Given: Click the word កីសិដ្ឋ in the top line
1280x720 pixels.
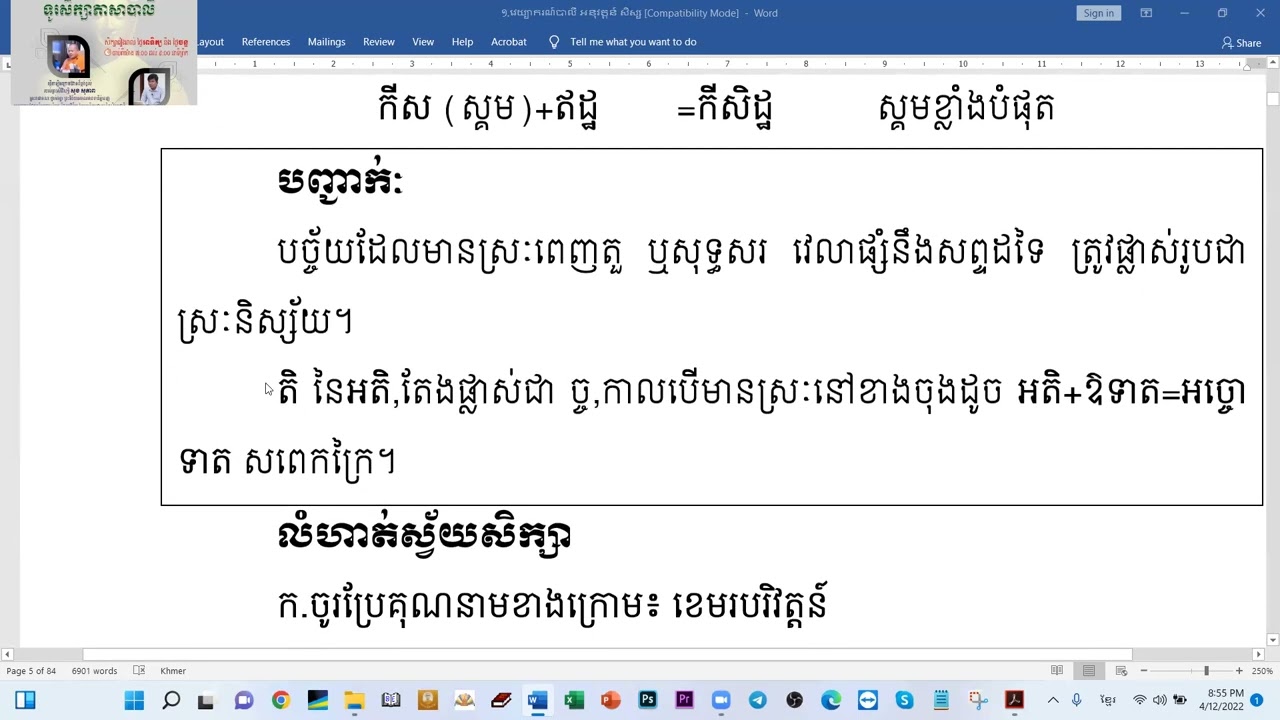Looking at the screenshot, I should [735, 108].
